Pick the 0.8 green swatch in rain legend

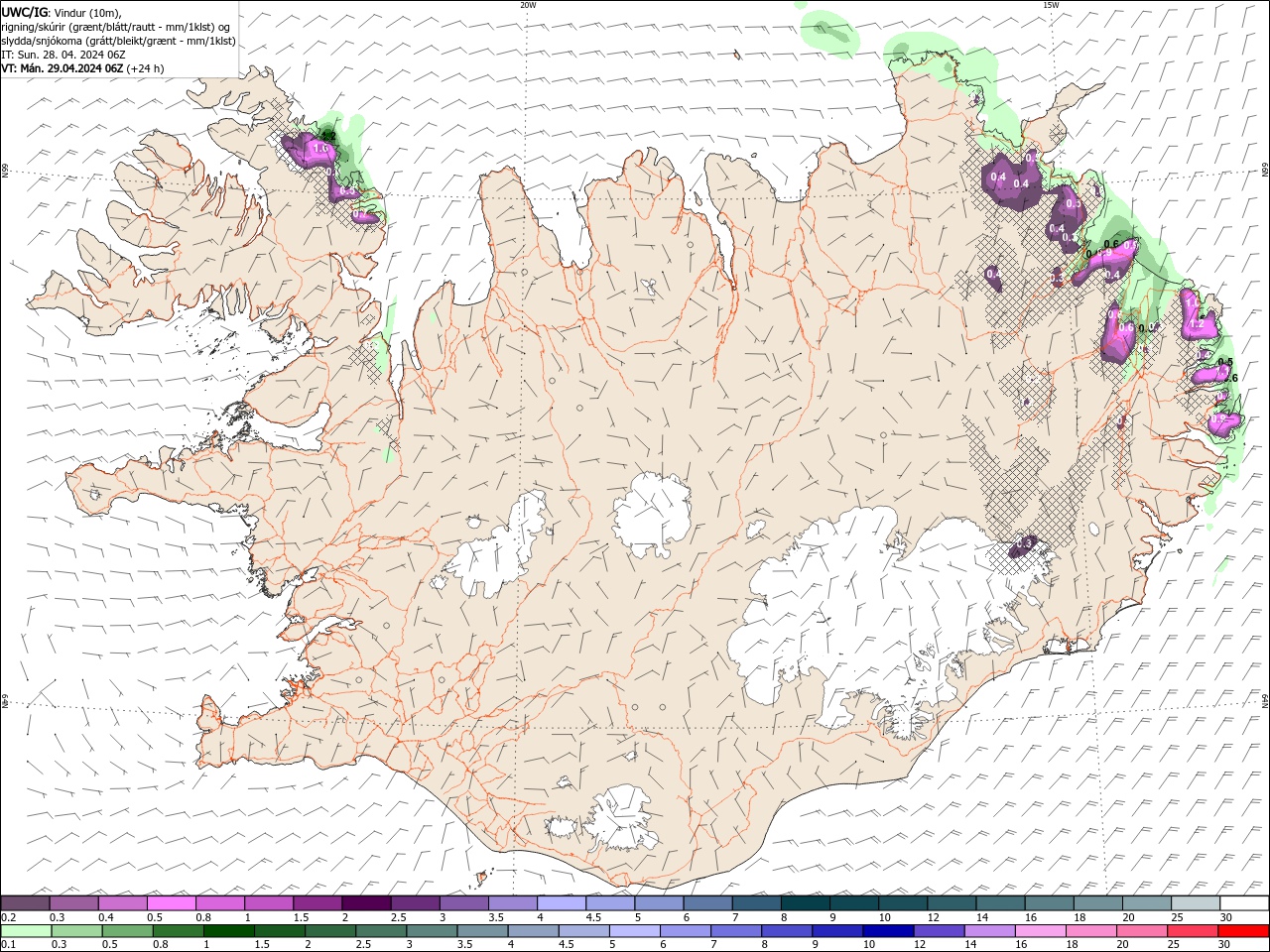pyautogui.click(x=179, y=931)
